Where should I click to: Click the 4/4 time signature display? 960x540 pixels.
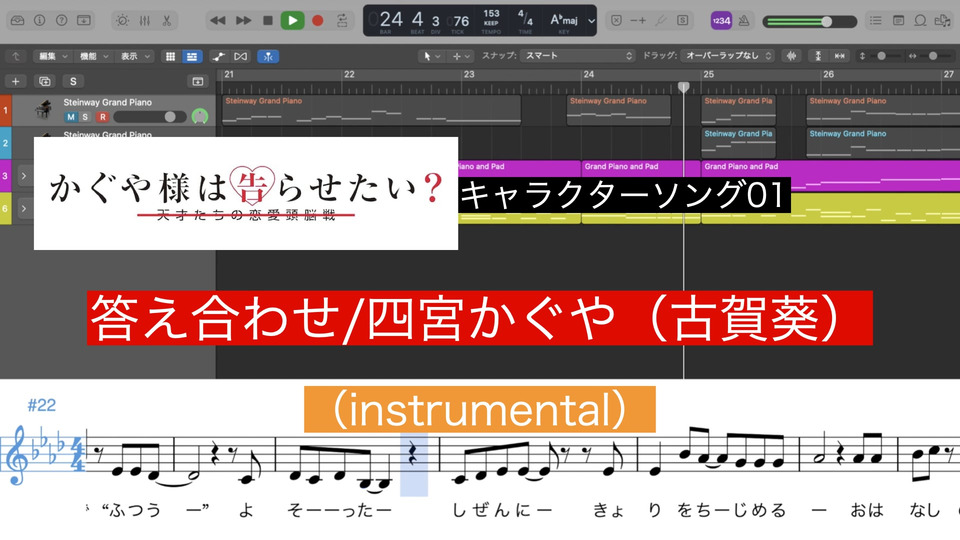525,17
